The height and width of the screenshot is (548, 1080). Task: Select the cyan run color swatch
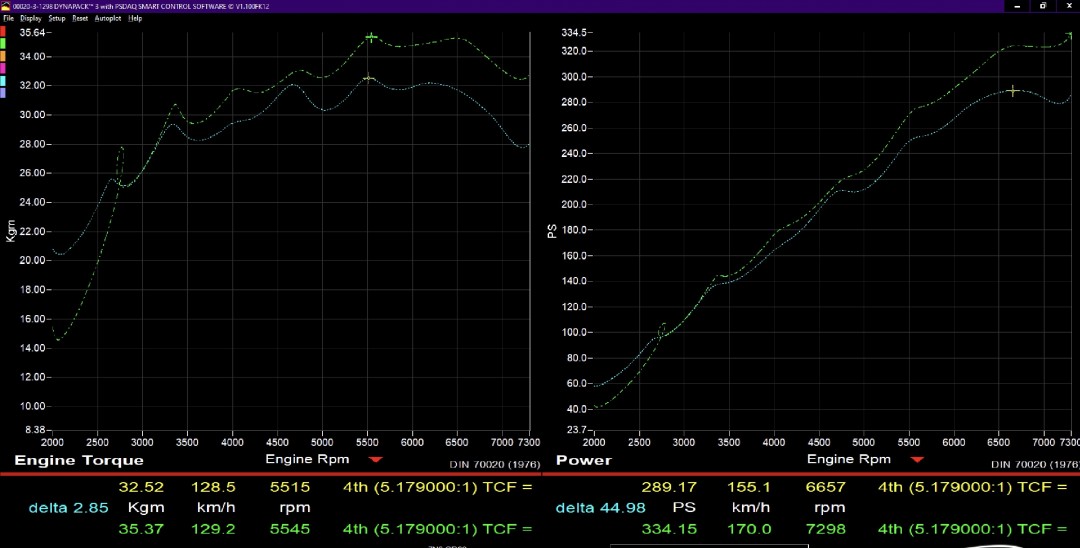[x=3, y=80]
